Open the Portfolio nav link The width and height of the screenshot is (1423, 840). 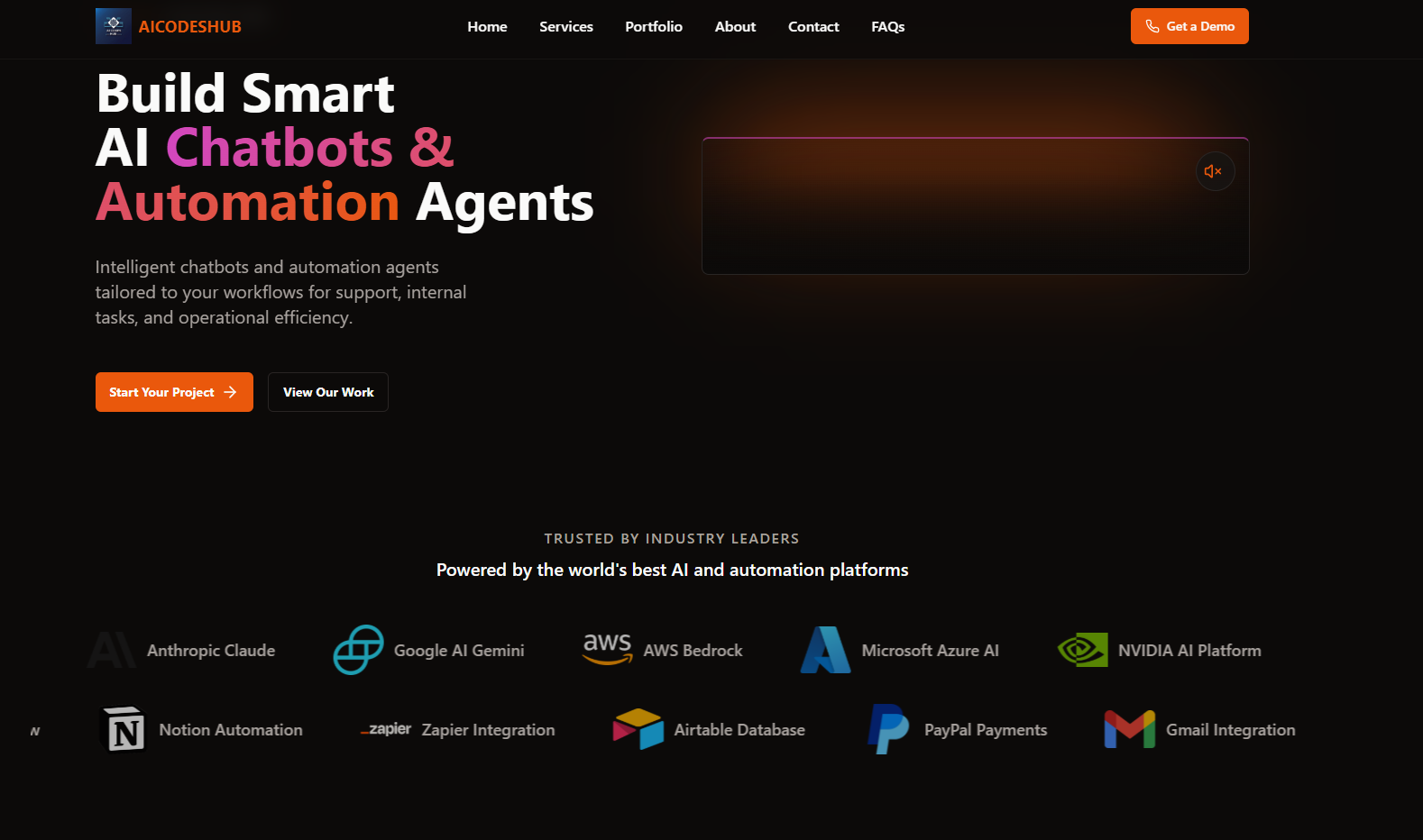pos(654,27)
